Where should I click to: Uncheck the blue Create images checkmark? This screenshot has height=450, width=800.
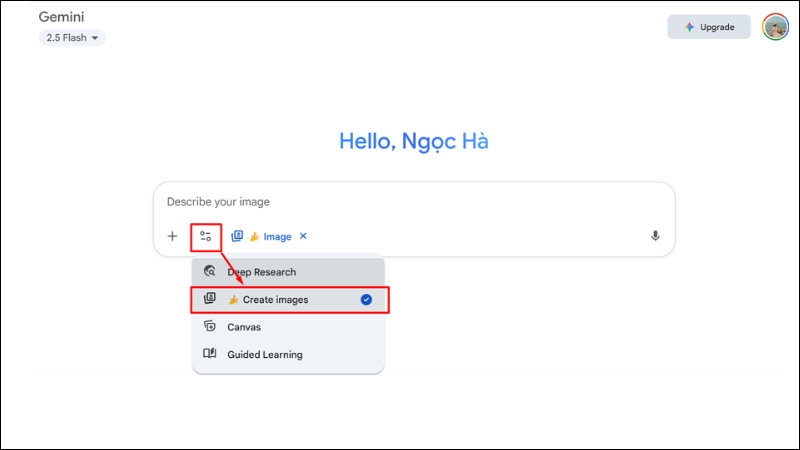click(x=366, y=299)
